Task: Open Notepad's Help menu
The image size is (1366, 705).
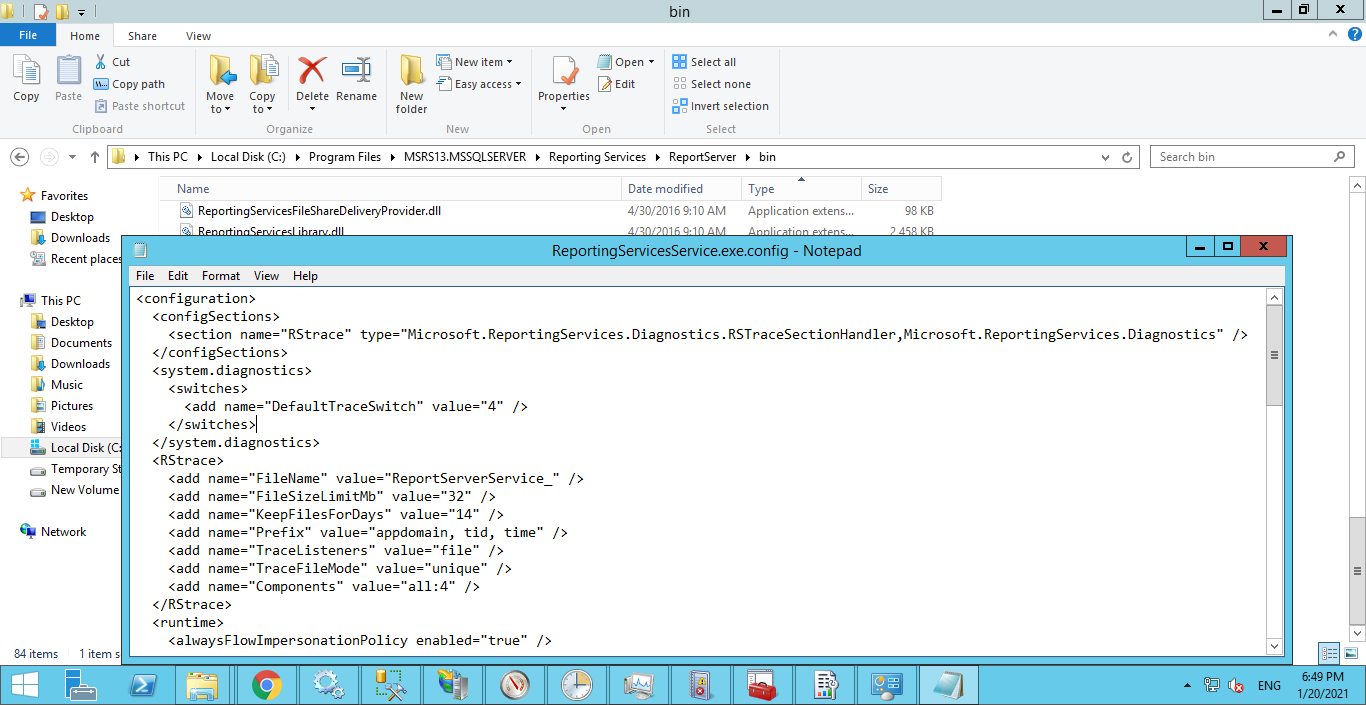Action: 305,276
